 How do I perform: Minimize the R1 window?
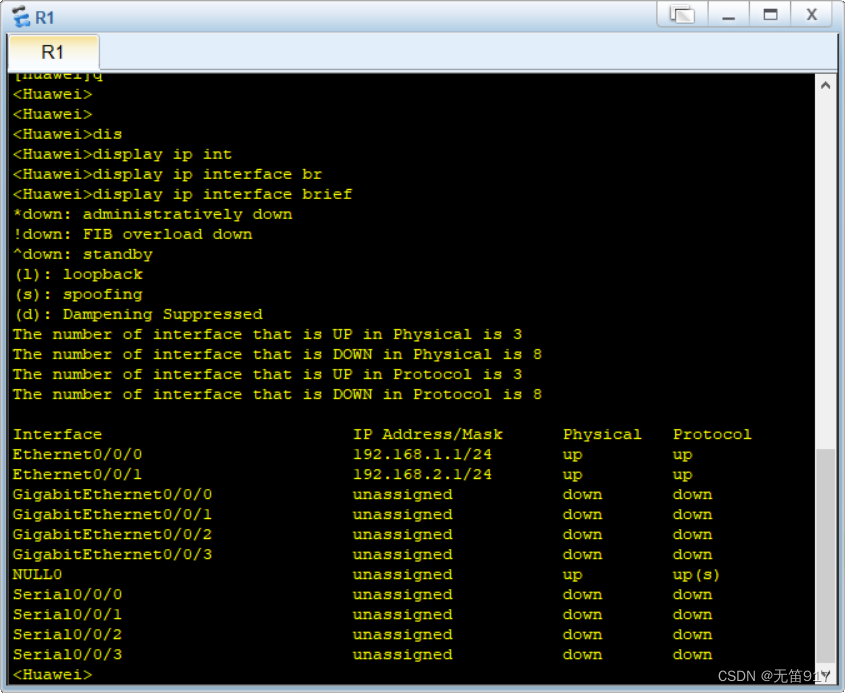pos(729,15)
